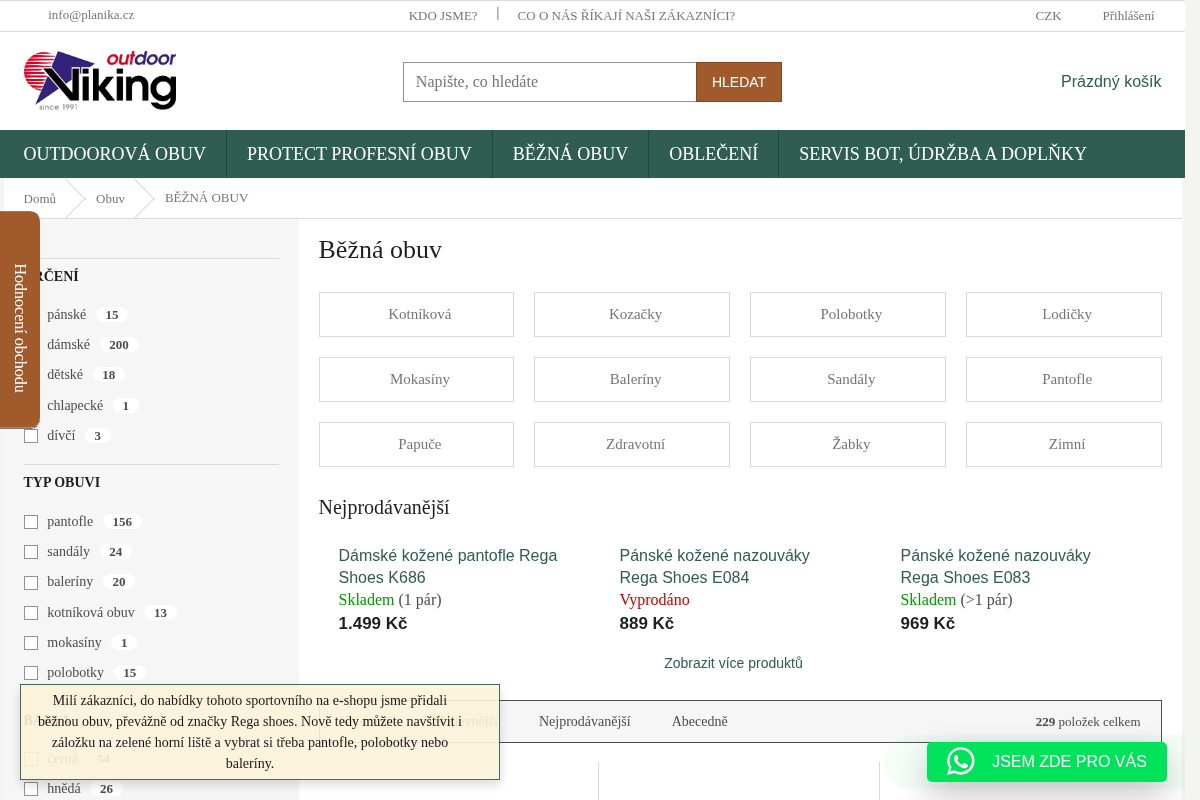
Task: Open the Papuče category
Action: pyautogui.click(x=416, y=444)
